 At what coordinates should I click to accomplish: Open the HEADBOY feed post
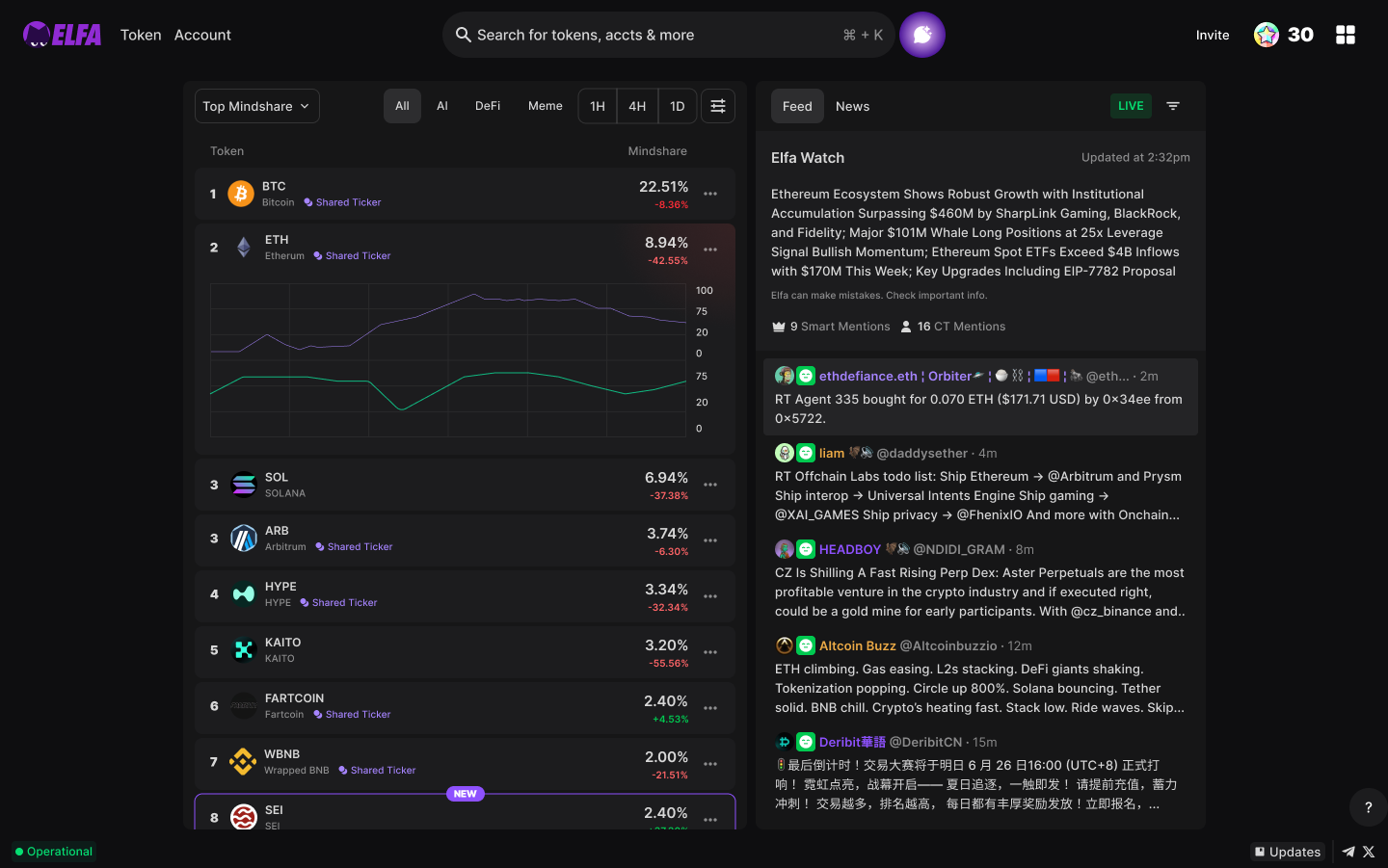tap(980, 580)
